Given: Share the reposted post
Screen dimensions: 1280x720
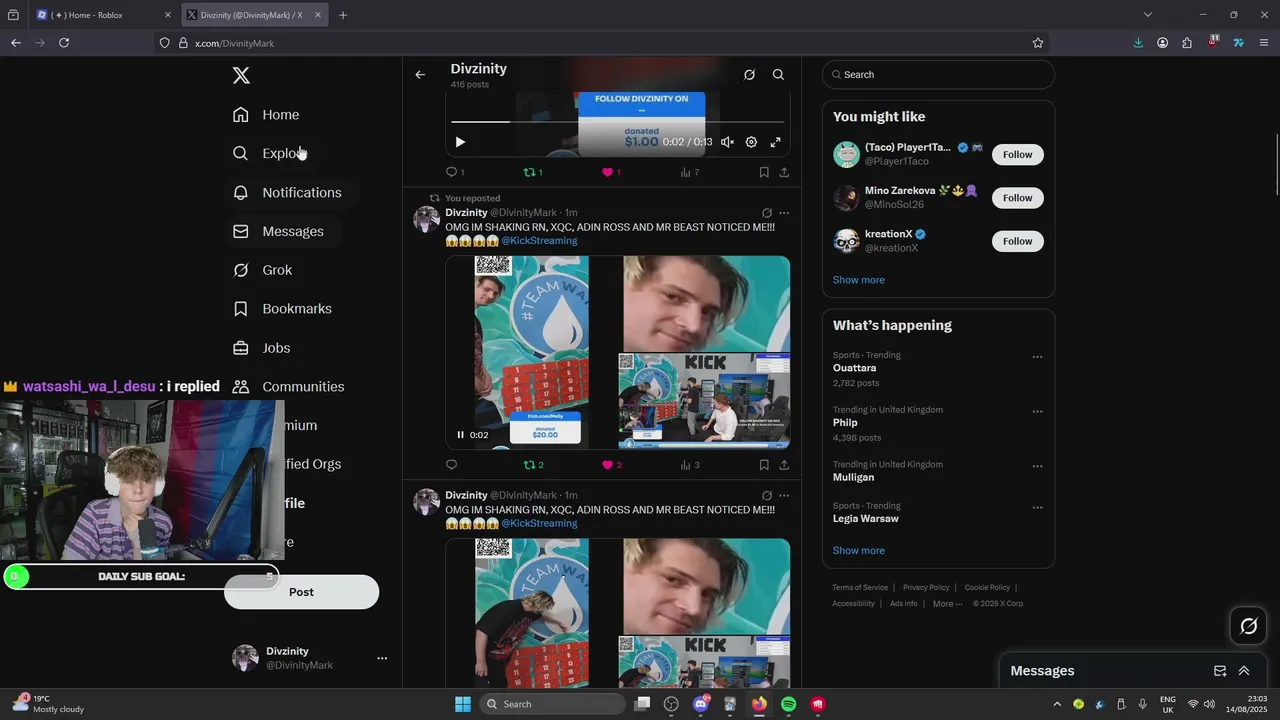Looking at the screenshot, I should [x=784, y=465].
